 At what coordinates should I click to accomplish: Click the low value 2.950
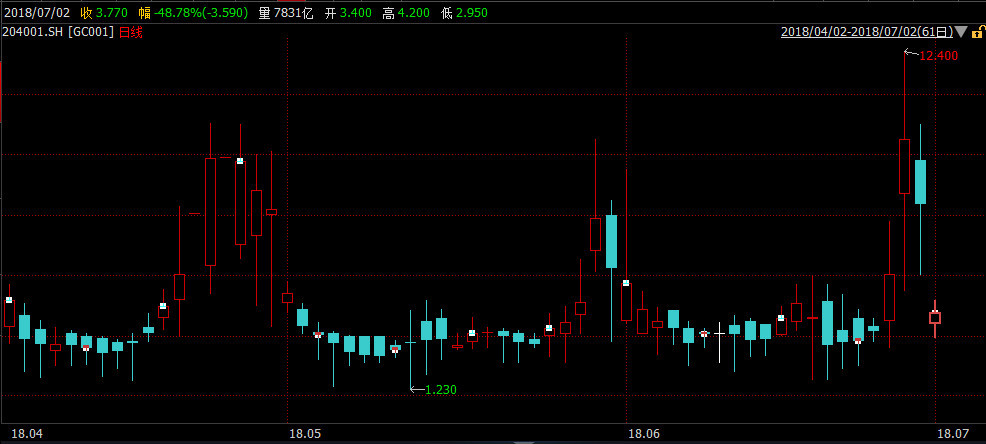(x=472, y=13)
